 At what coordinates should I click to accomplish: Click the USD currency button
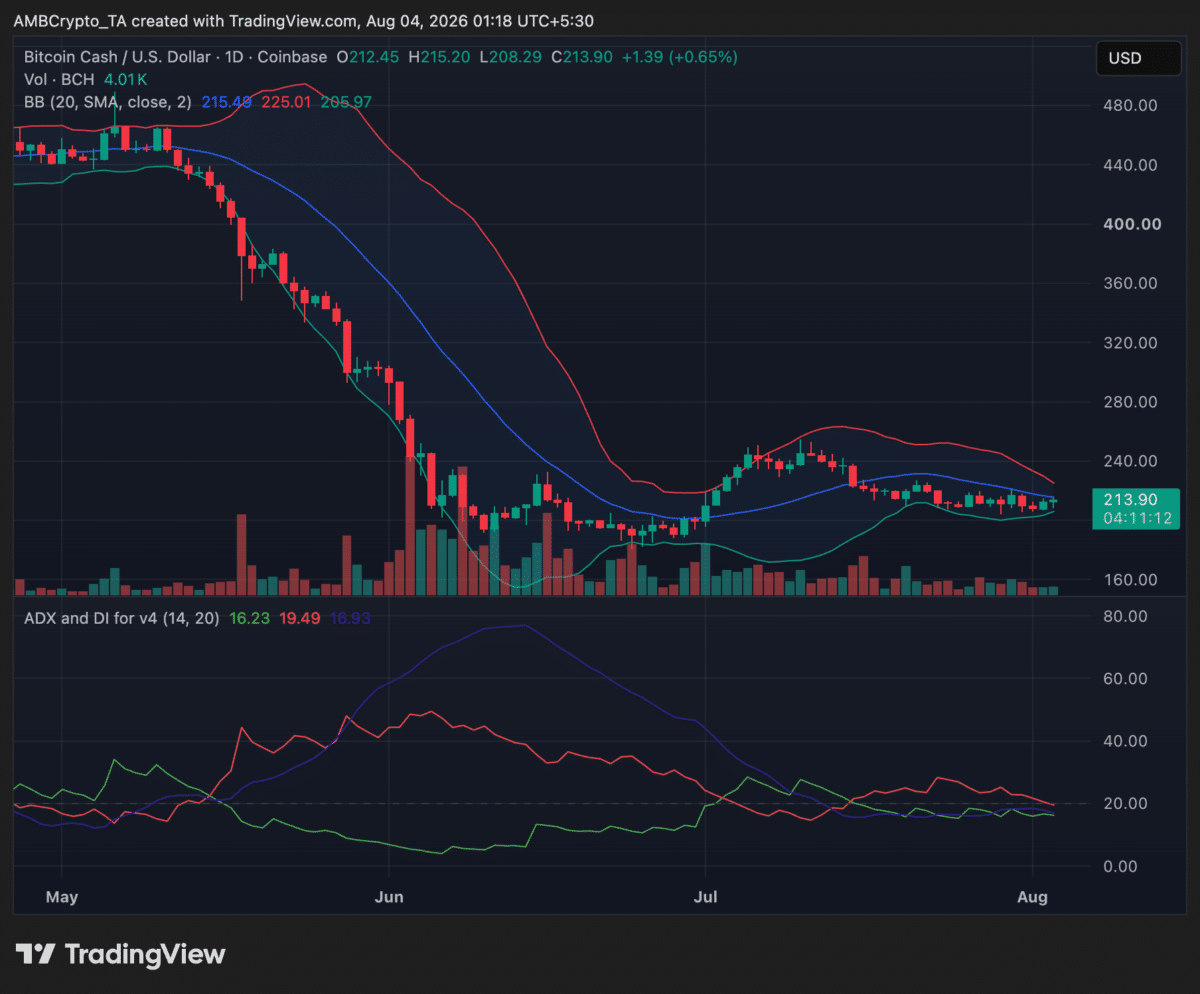[x=1138, y=59]
